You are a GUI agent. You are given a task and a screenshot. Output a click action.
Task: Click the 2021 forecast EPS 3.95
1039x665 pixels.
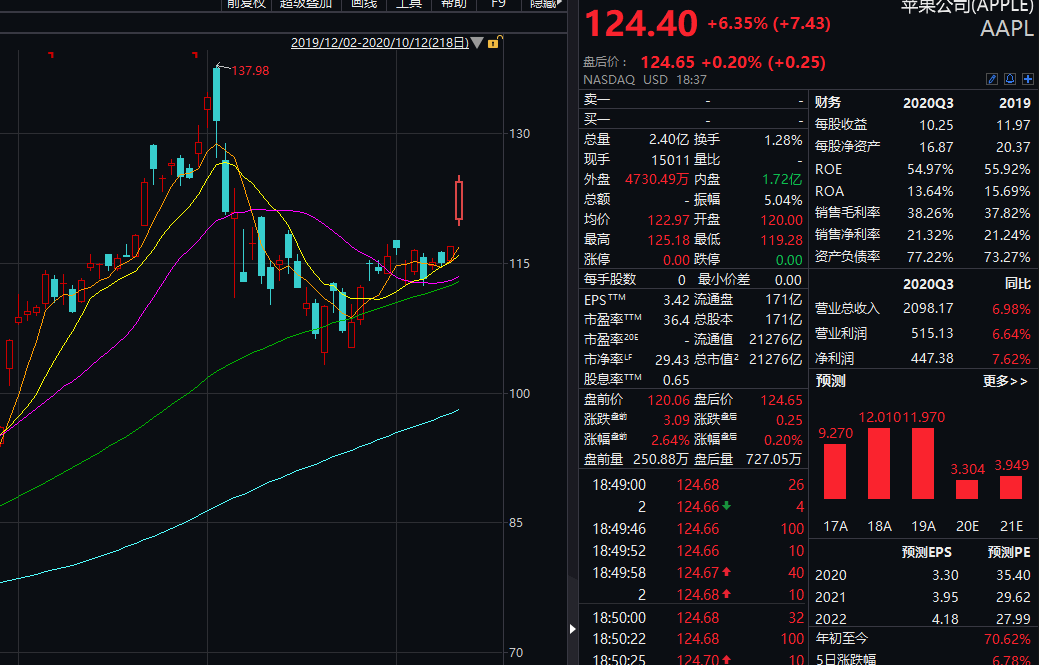[945, 597]
